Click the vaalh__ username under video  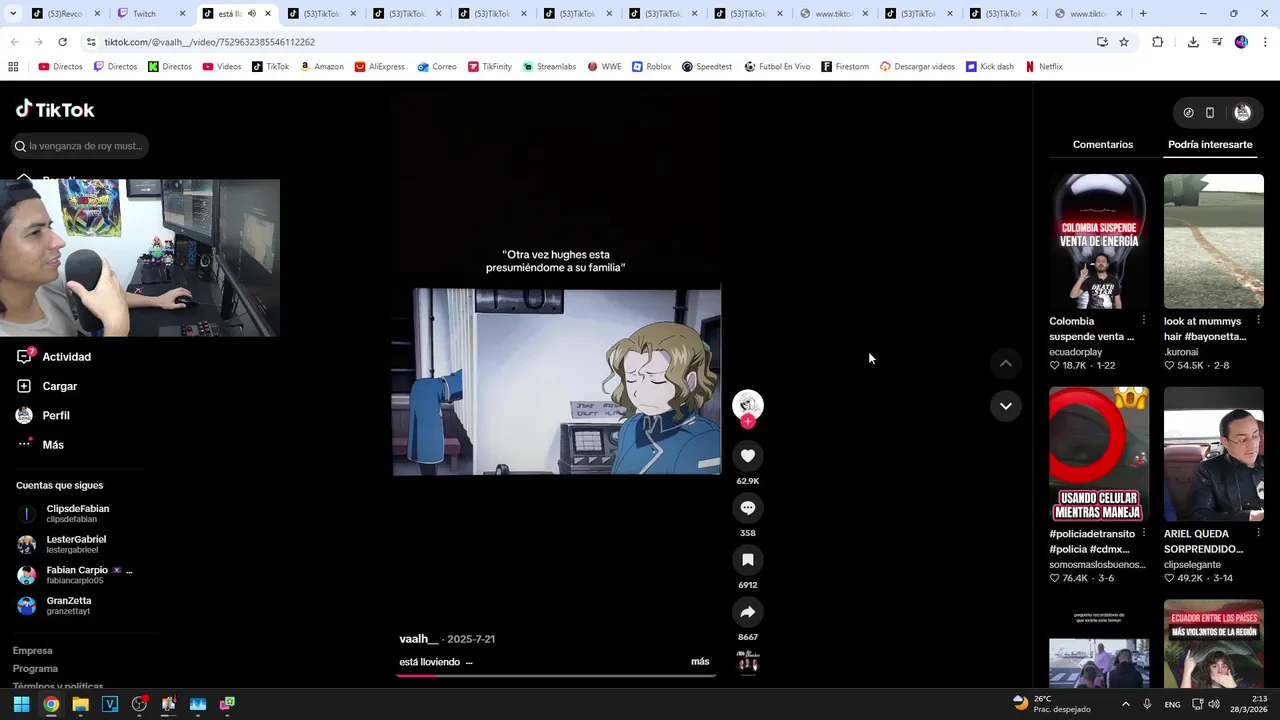[x=419, y=639]
